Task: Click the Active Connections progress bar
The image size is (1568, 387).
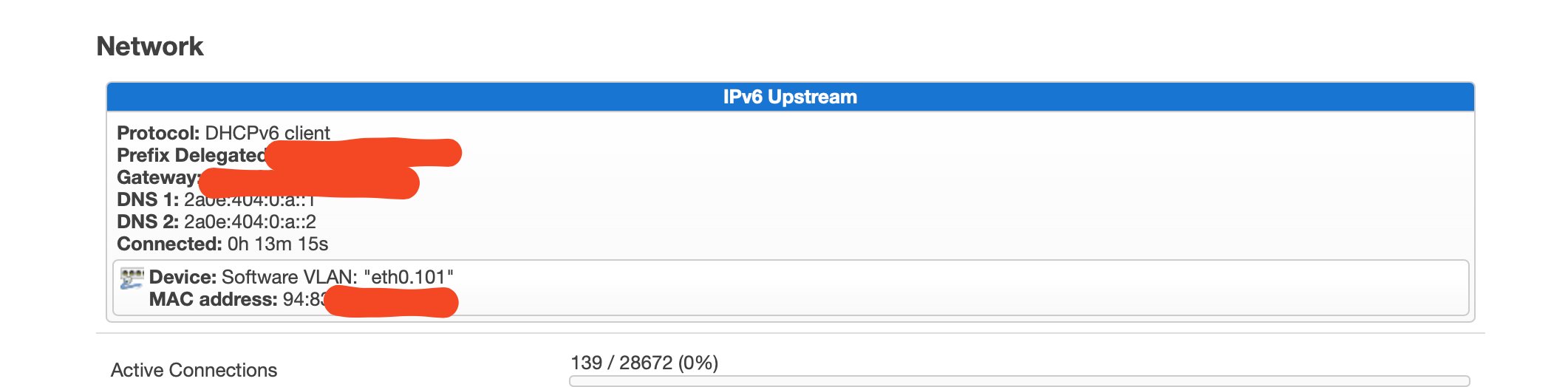Action: (x=1018, y=381)
